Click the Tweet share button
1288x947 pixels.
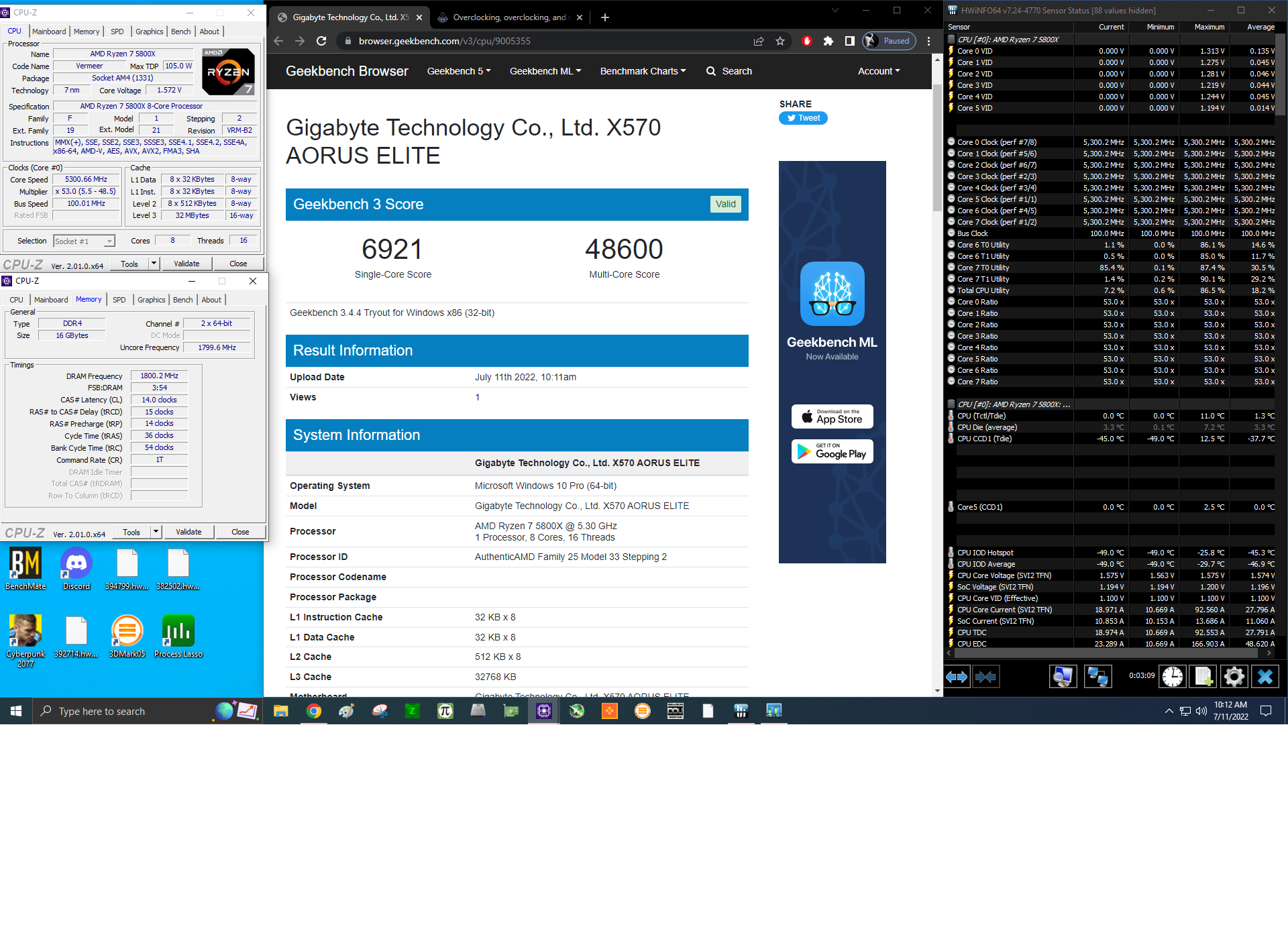pyautogui.click(x=804, y=118)
